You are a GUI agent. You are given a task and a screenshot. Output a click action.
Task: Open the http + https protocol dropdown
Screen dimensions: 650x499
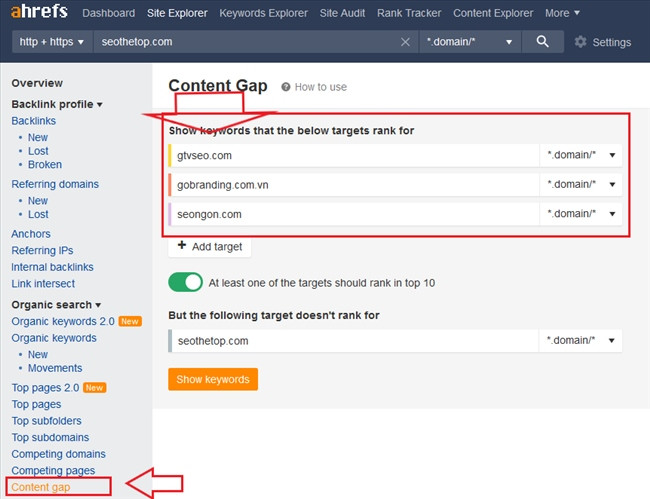tap(52, 42)
